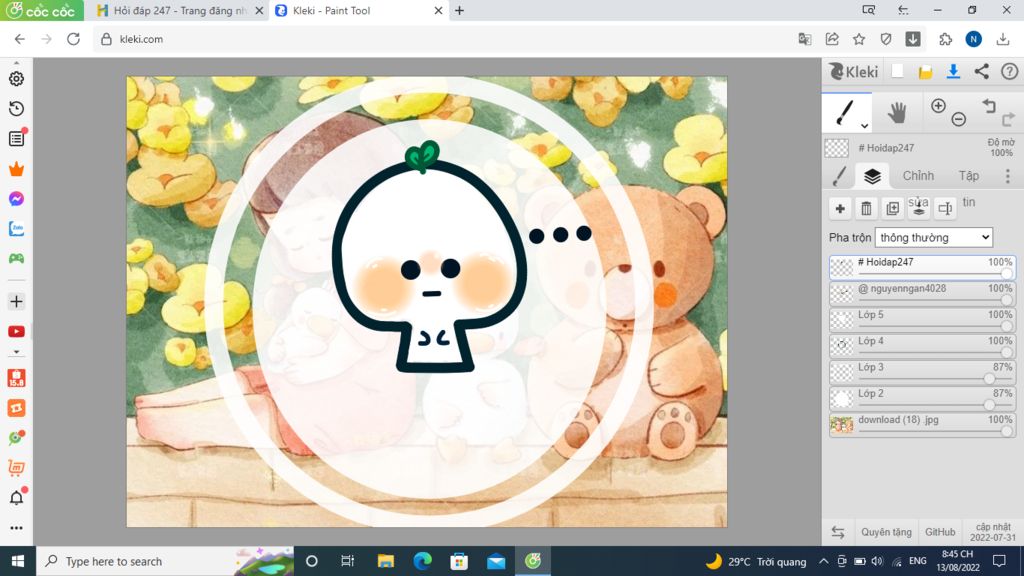The width and height of the screenshot is (1024, 576).
Task: Go back to the previous page
Action: [x=20, y=39]
